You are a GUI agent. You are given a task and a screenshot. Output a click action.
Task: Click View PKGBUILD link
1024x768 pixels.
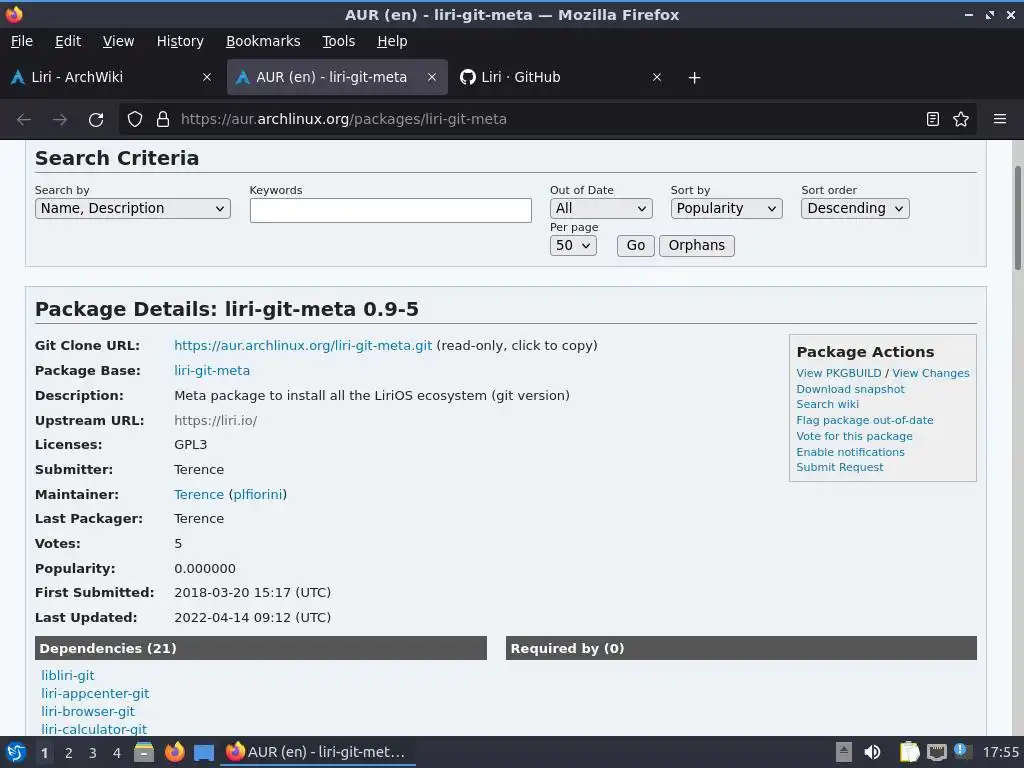click(839, 373)
